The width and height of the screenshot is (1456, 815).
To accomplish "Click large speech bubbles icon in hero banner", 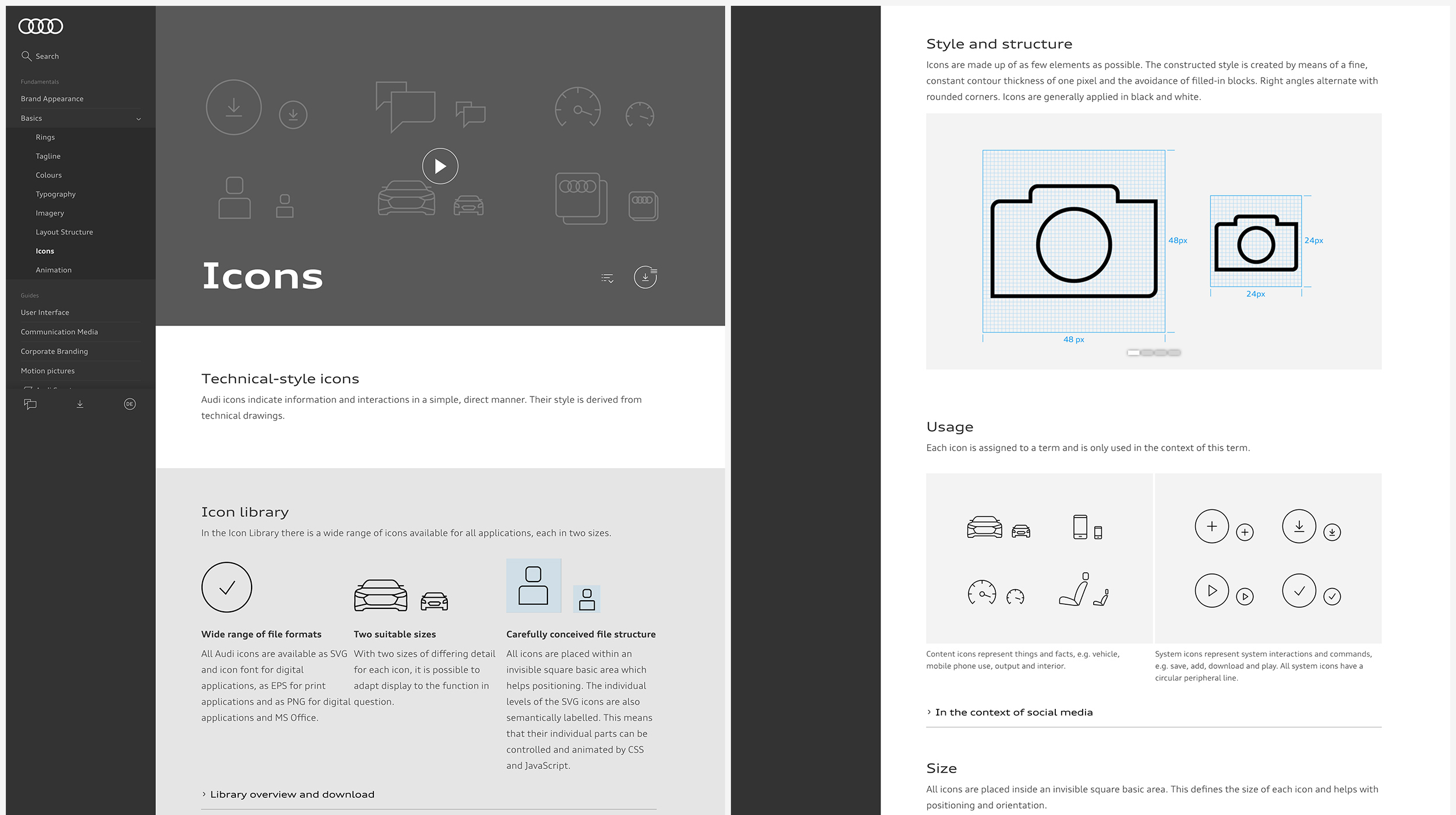I will (405, 107).
